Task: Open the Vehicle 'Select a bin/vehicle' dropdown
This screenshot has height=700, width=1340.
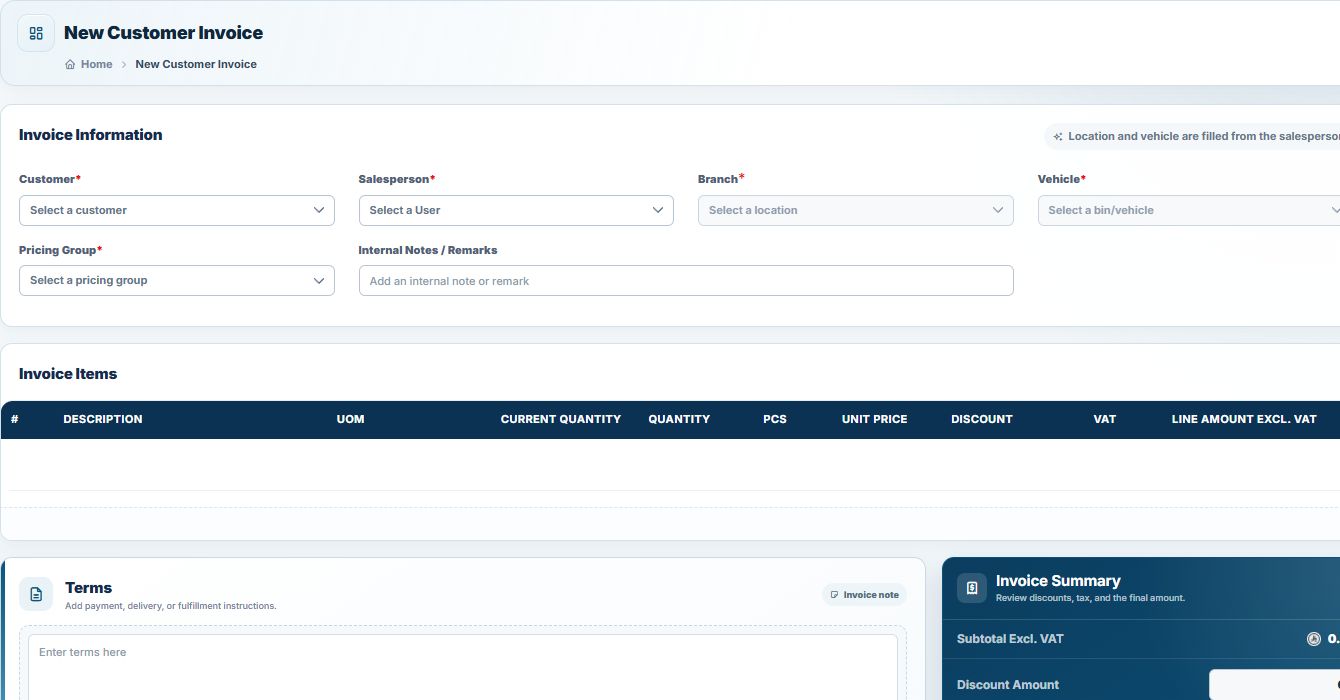Action: point(1189,210)
